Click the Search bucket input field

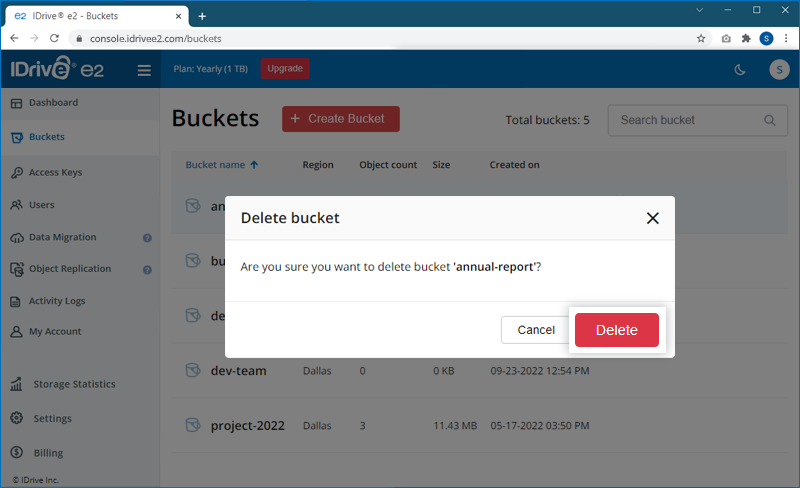click(x=685, y=120)
